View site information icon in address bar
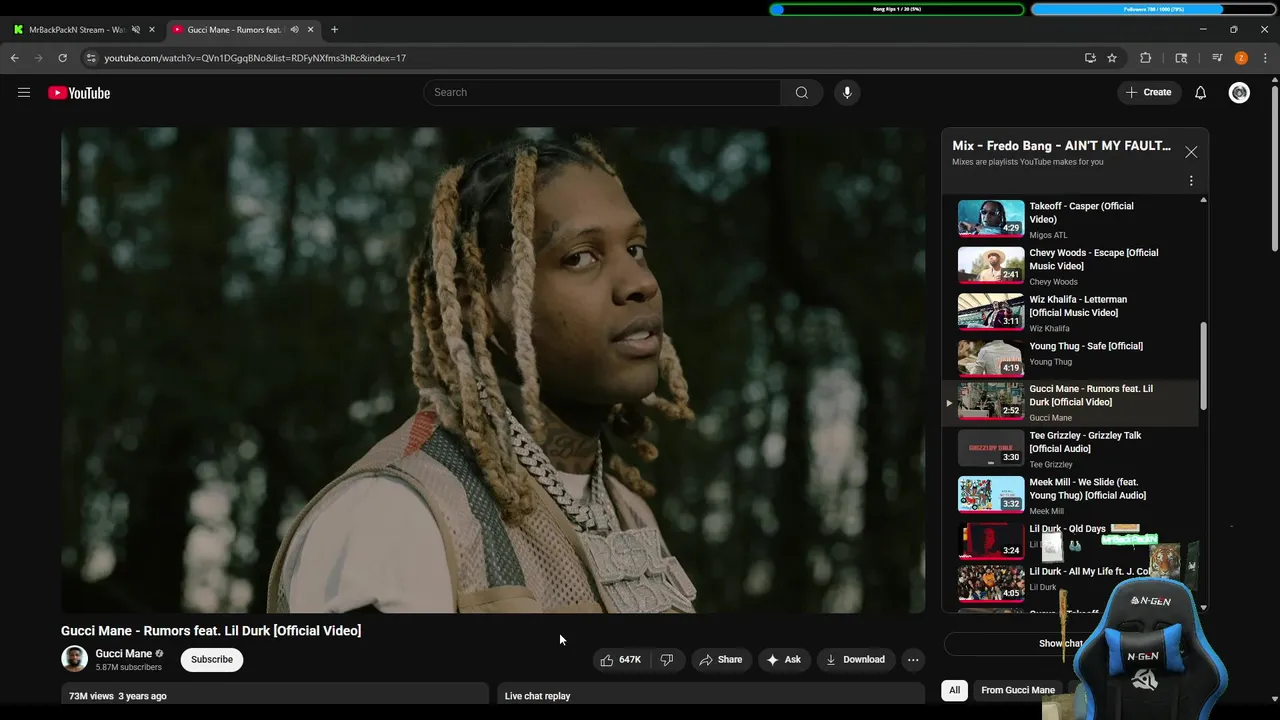 (91, 58)
